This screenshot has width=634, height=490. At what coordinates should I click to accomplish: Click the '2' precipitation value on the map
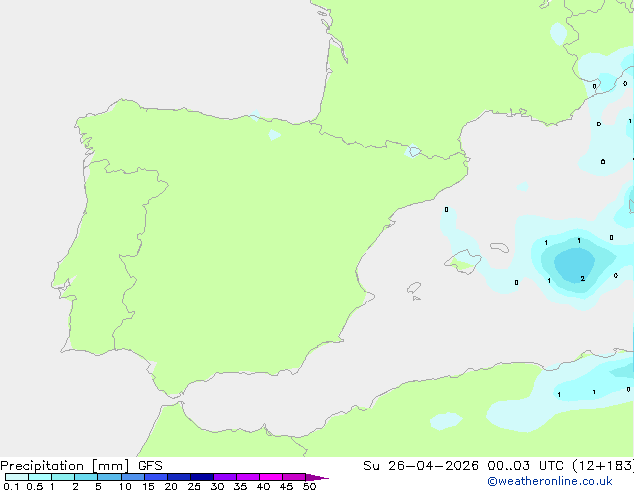tap(582, 279)
